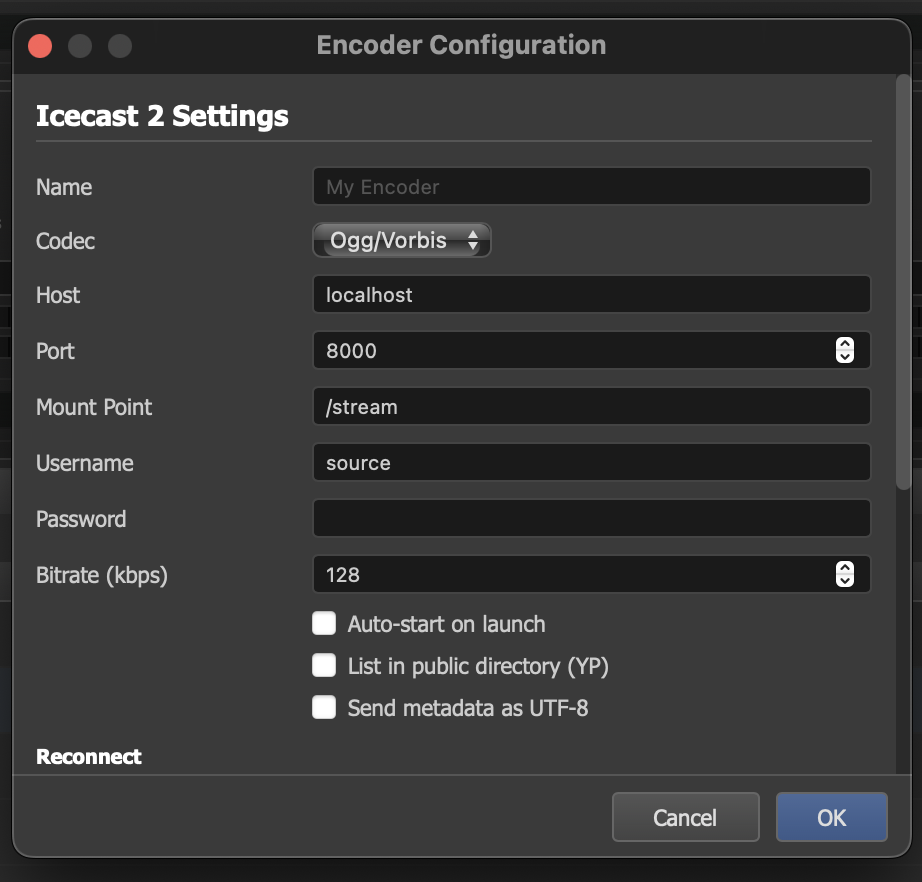Image resolution: width=922 pixels, height=882 pixels.
Task: Click the Name field showing My Encoder
Action: coord(592,186)
